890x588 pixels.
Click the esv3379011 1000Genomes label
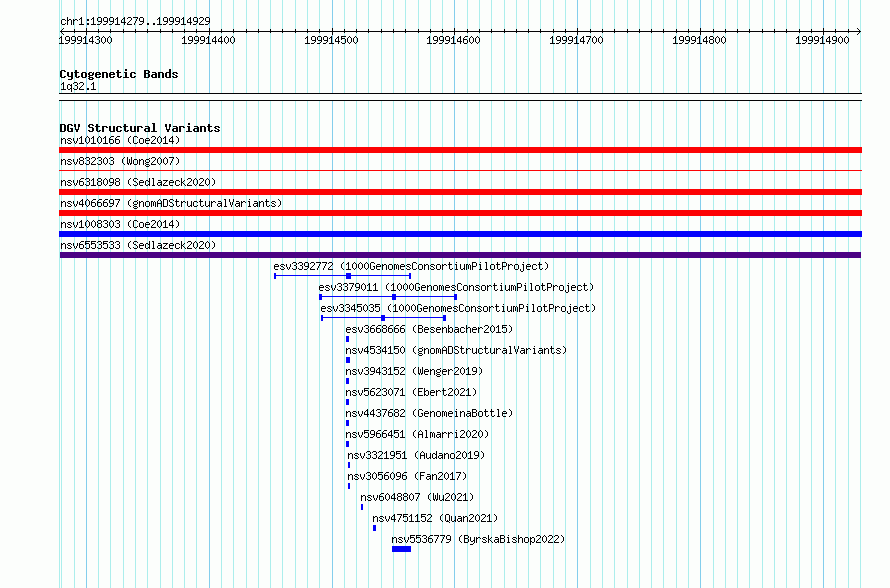click(456, 287)
